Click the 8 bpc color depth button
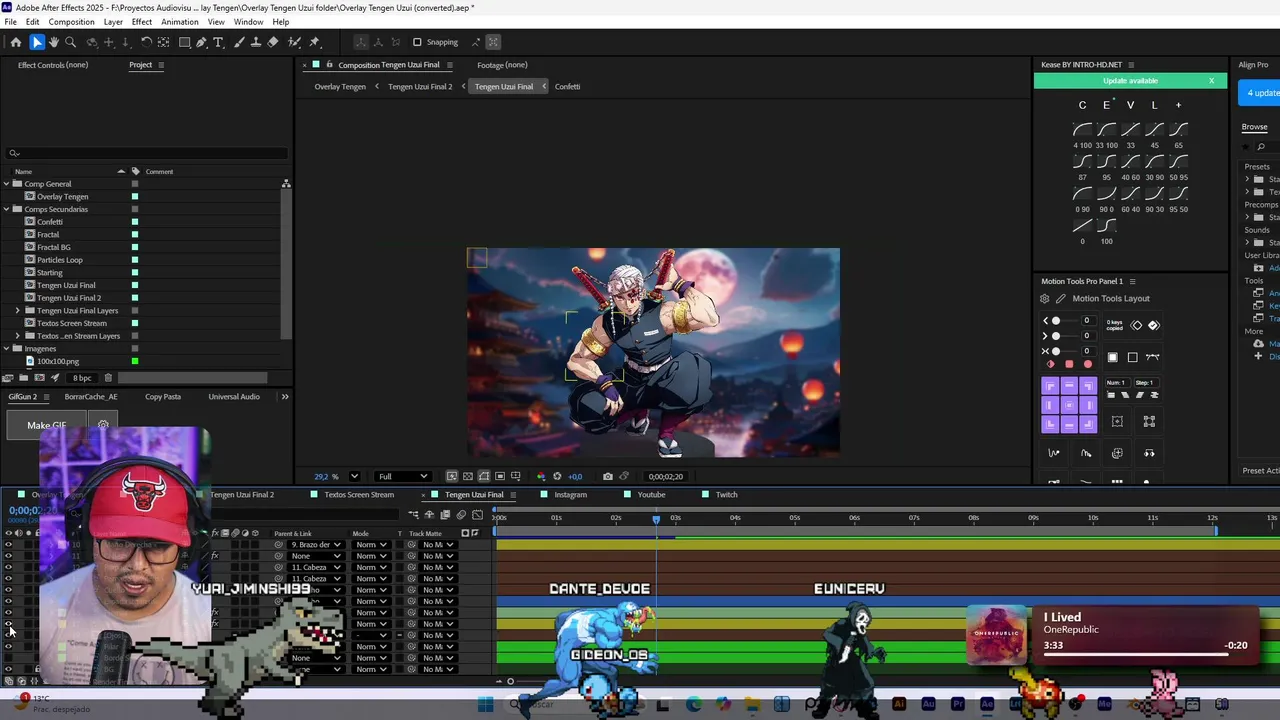Screen dimensions: 1280x720 (x=82, y=378)
